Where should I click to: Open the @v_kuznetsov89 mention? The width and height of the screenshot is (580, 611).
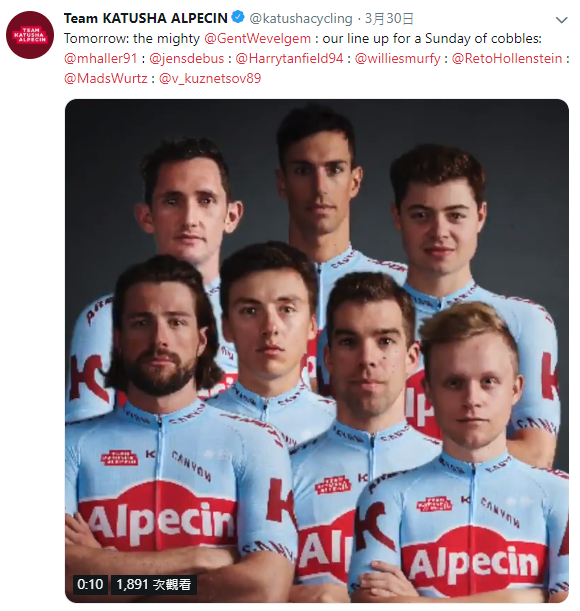[x=210, y=78]
